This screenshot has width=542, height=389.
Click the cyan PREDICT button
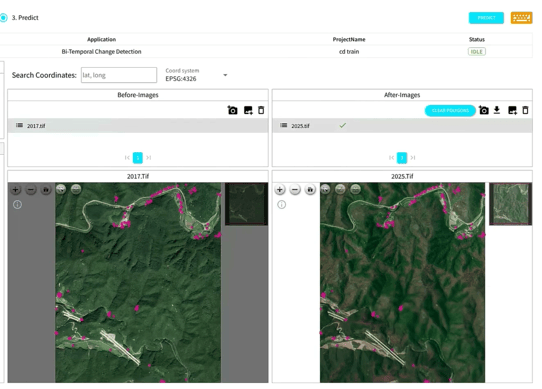coord(486,18)
